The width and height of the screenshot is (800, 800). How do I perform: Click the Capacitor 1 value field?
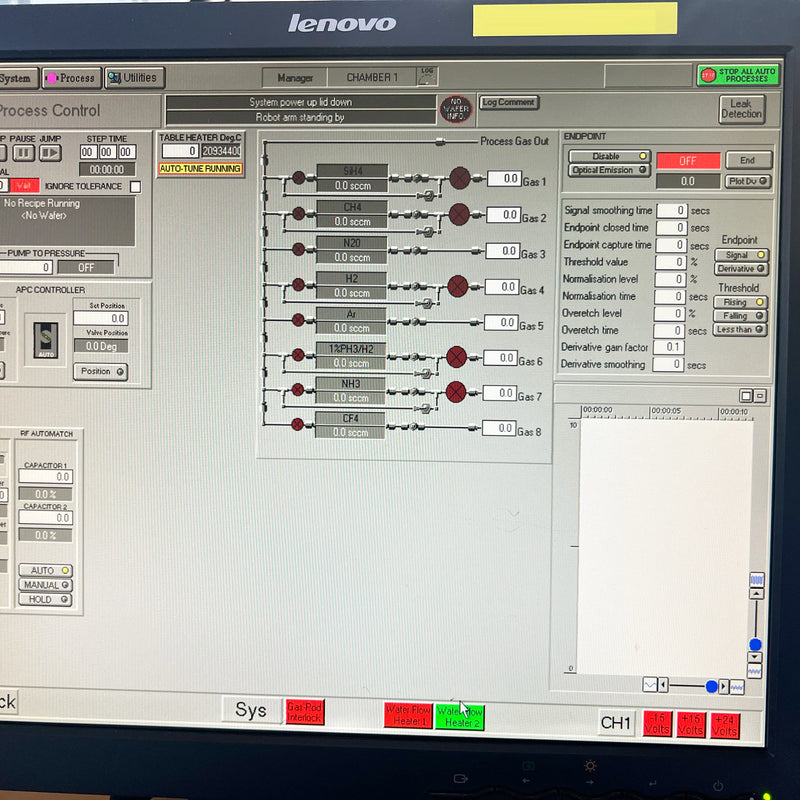pos(45,477)
